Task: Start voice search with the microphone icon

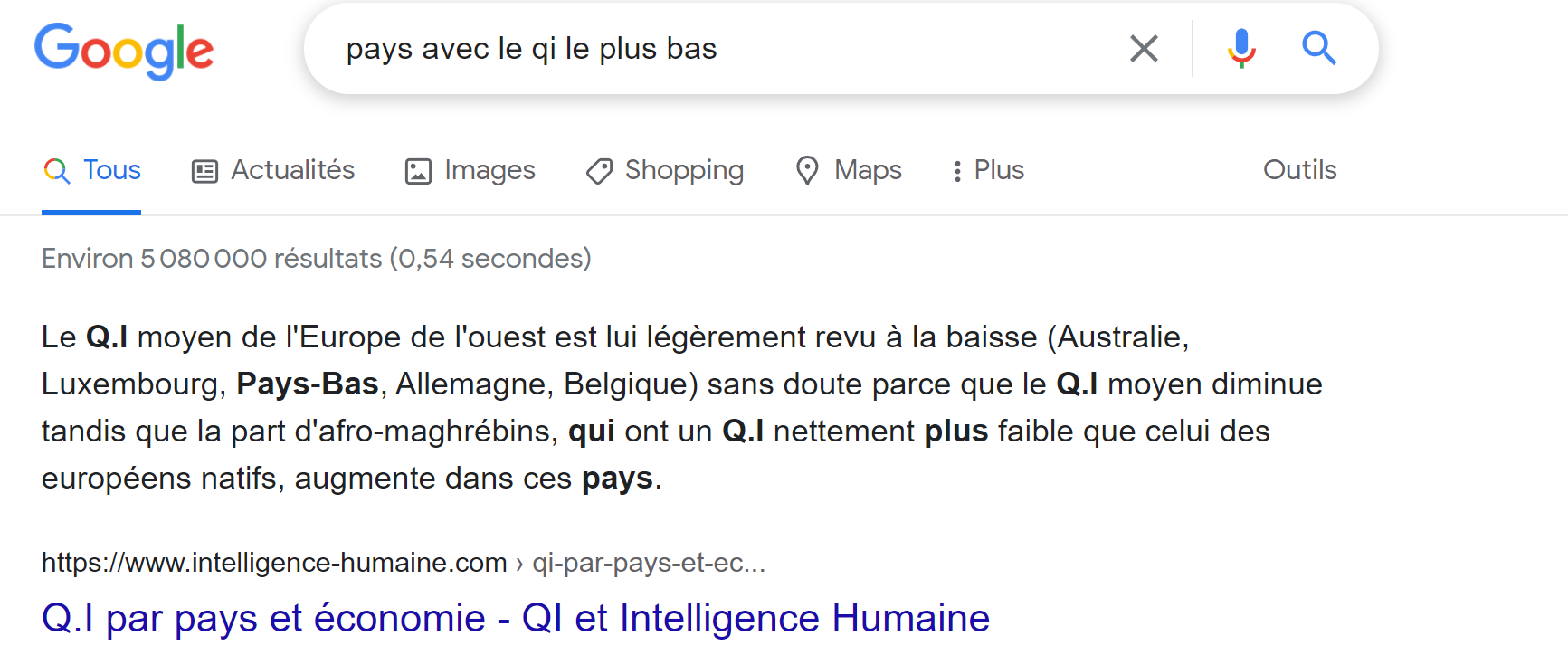Action: [1241, 49]
